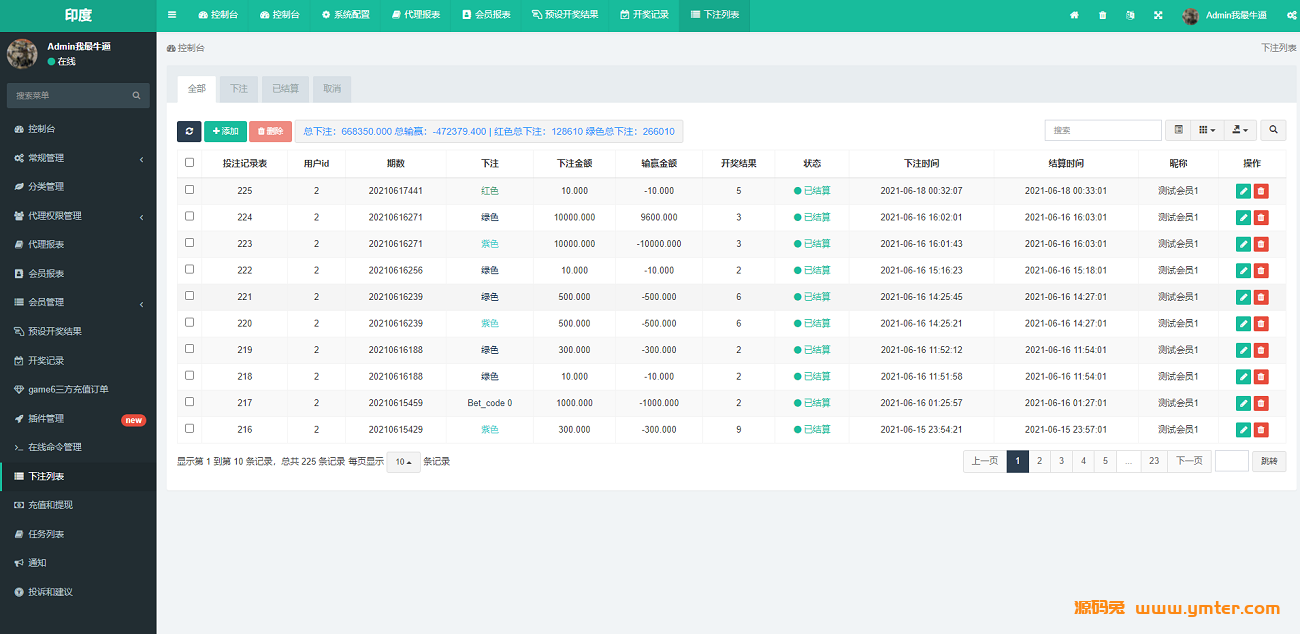Delete record 221 with the red trash icon
The width and height of the screenshot is (1300, 634).
tap(1261, 297)
